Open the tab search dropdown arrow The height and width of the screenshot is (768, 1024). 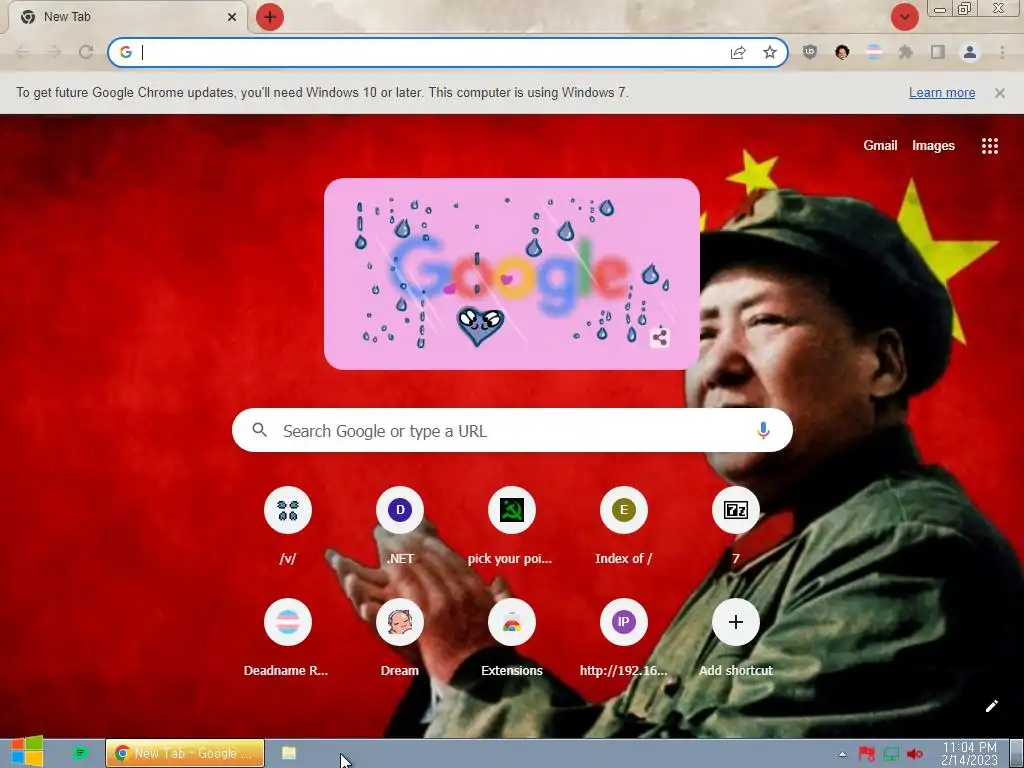coord(904,17)
